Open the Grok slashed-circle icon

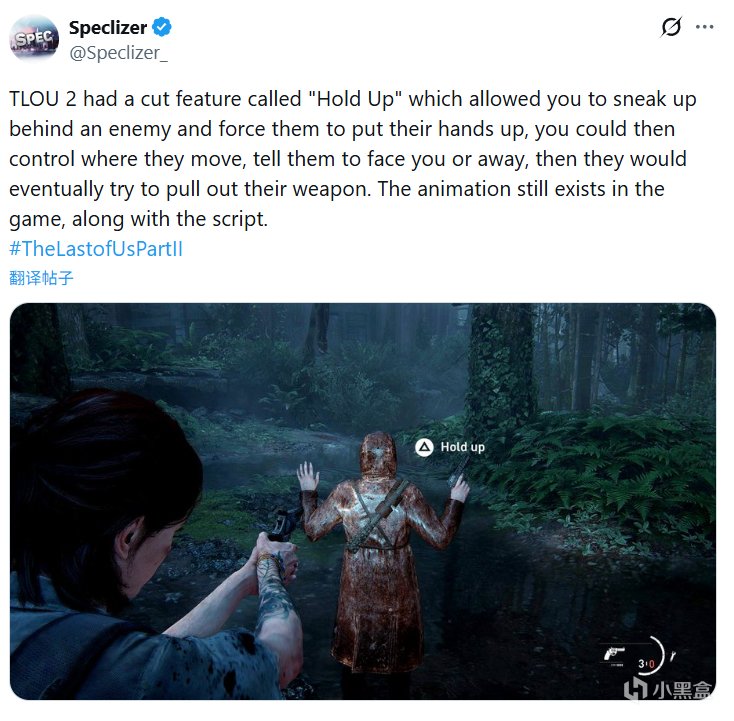coord(671,27)
